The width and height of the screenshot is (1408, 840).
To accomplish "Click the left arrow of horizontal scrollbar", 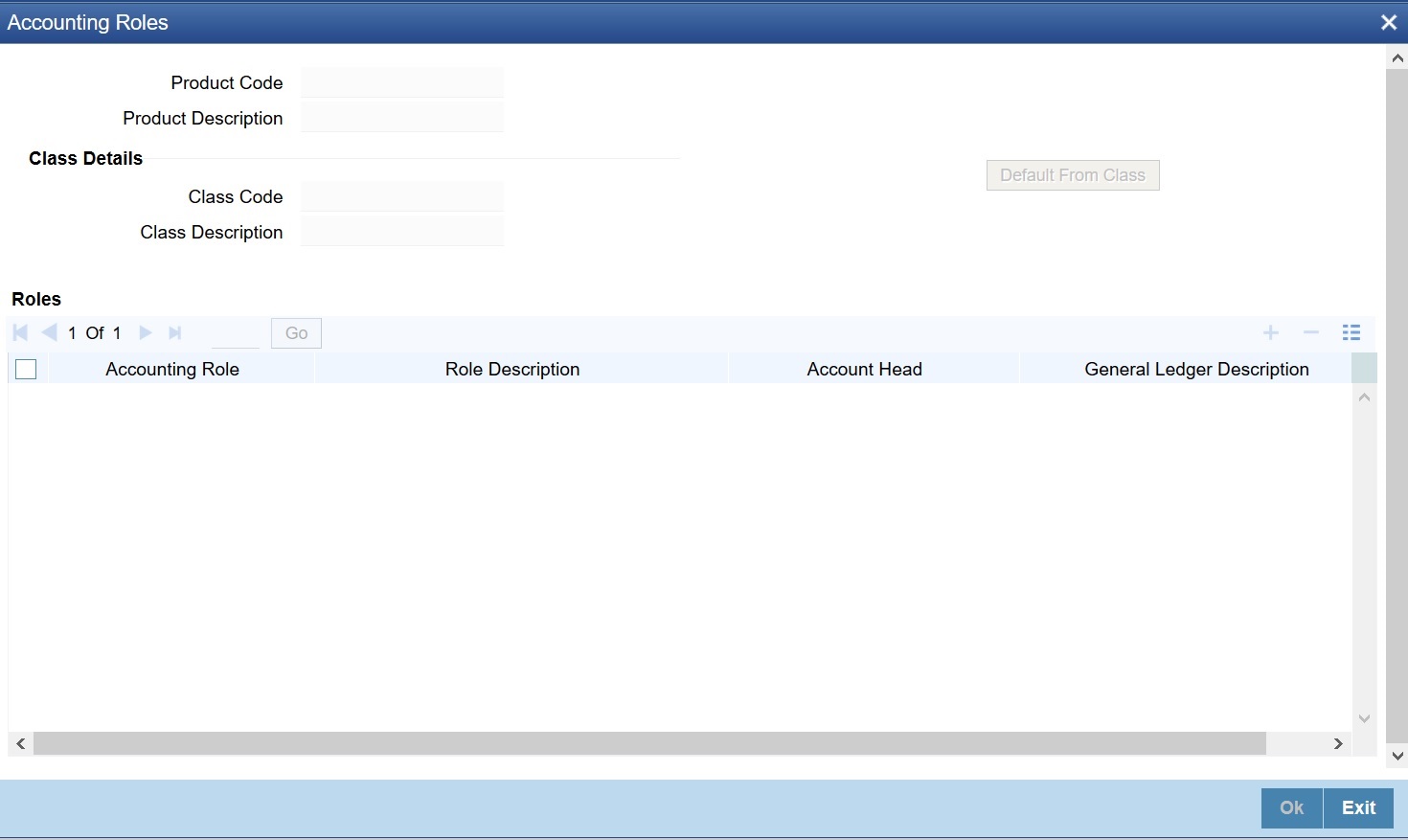I will (x=20, y=743).
